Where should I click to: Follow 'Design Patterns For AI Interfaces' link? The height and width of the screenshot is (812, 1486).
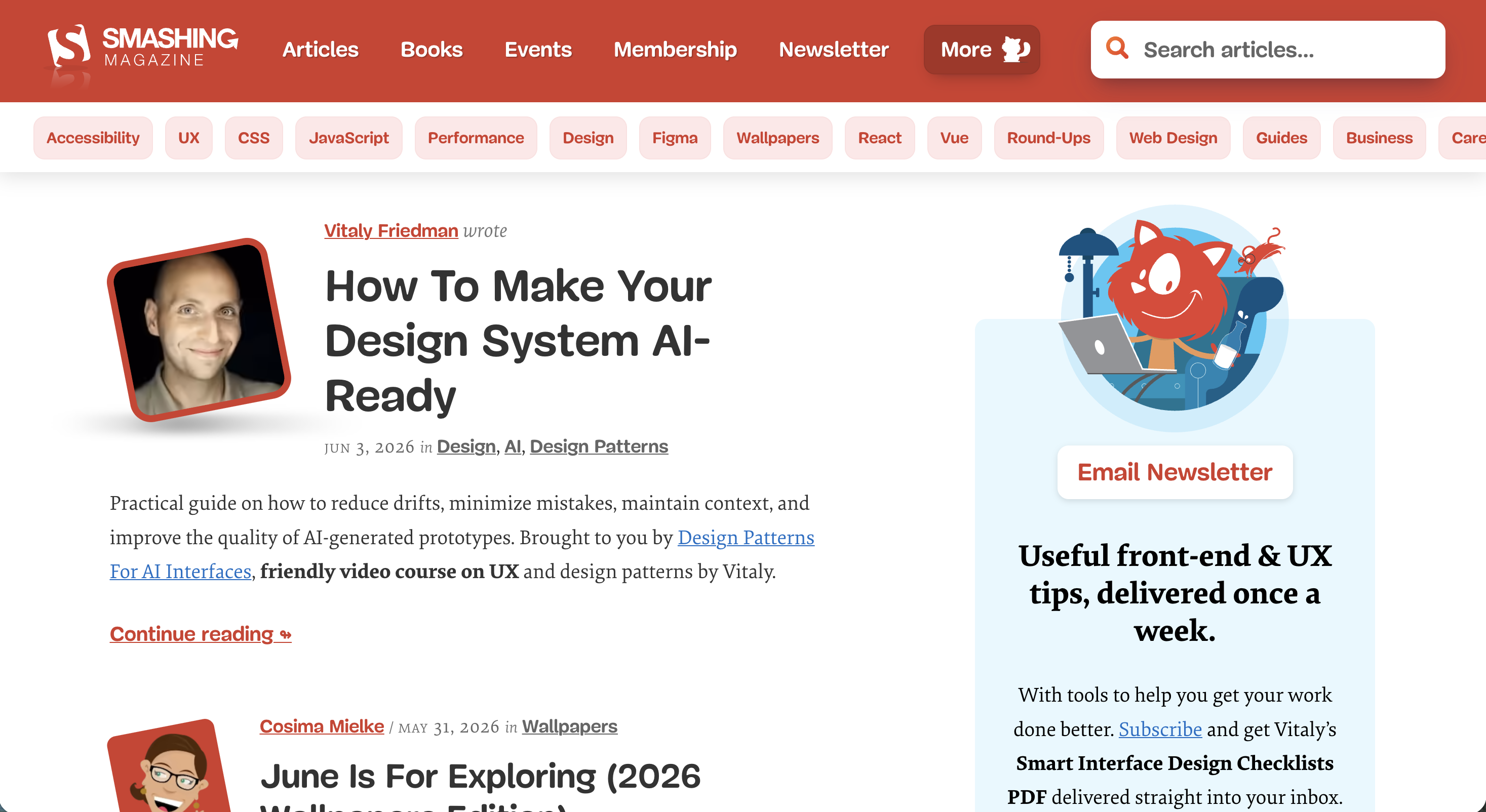[x=746, y=538]
